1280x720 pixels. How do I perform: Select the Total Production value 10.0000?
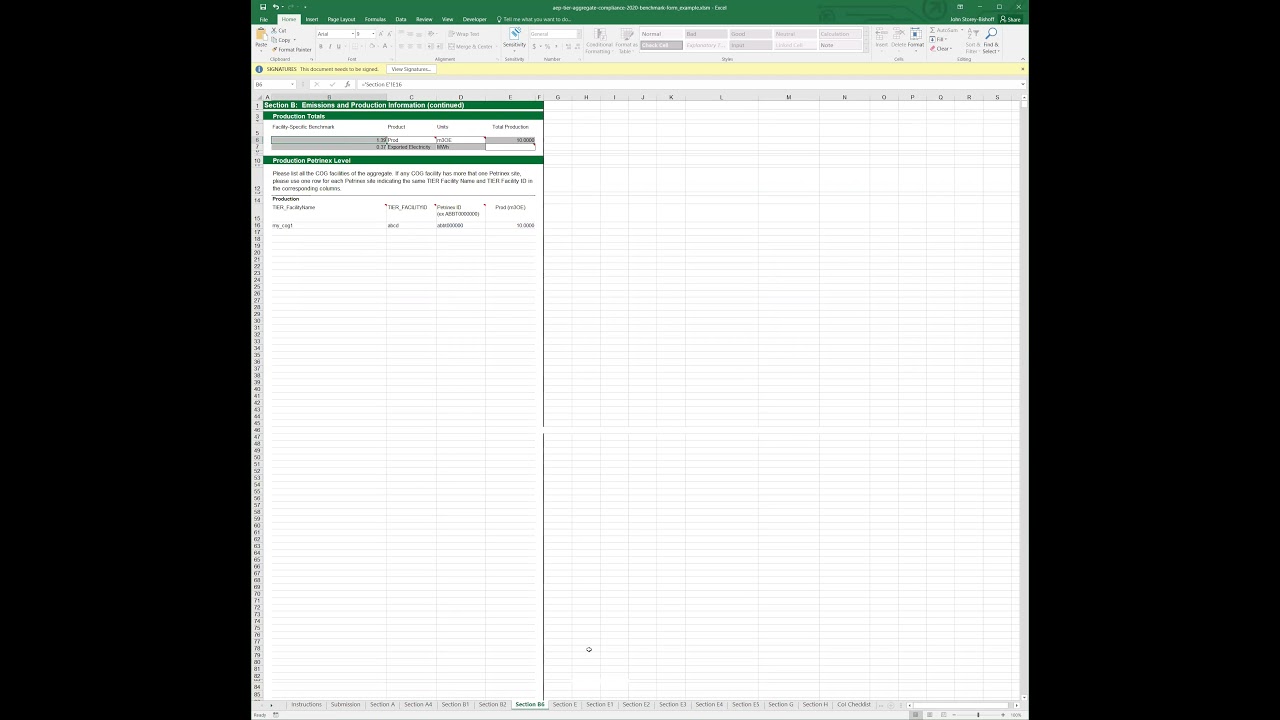click(510, 140)
